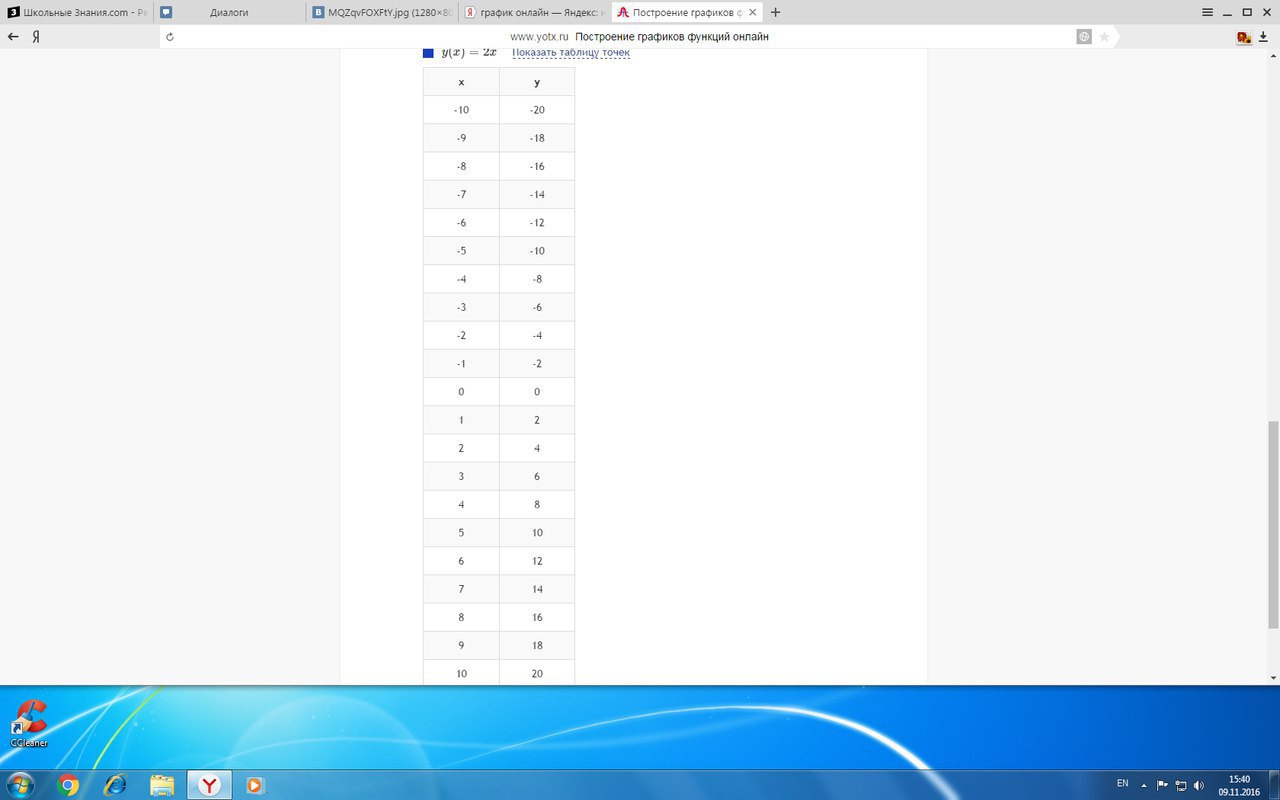Click the x column header
The image size is (1280, 800).
point(461,82)
